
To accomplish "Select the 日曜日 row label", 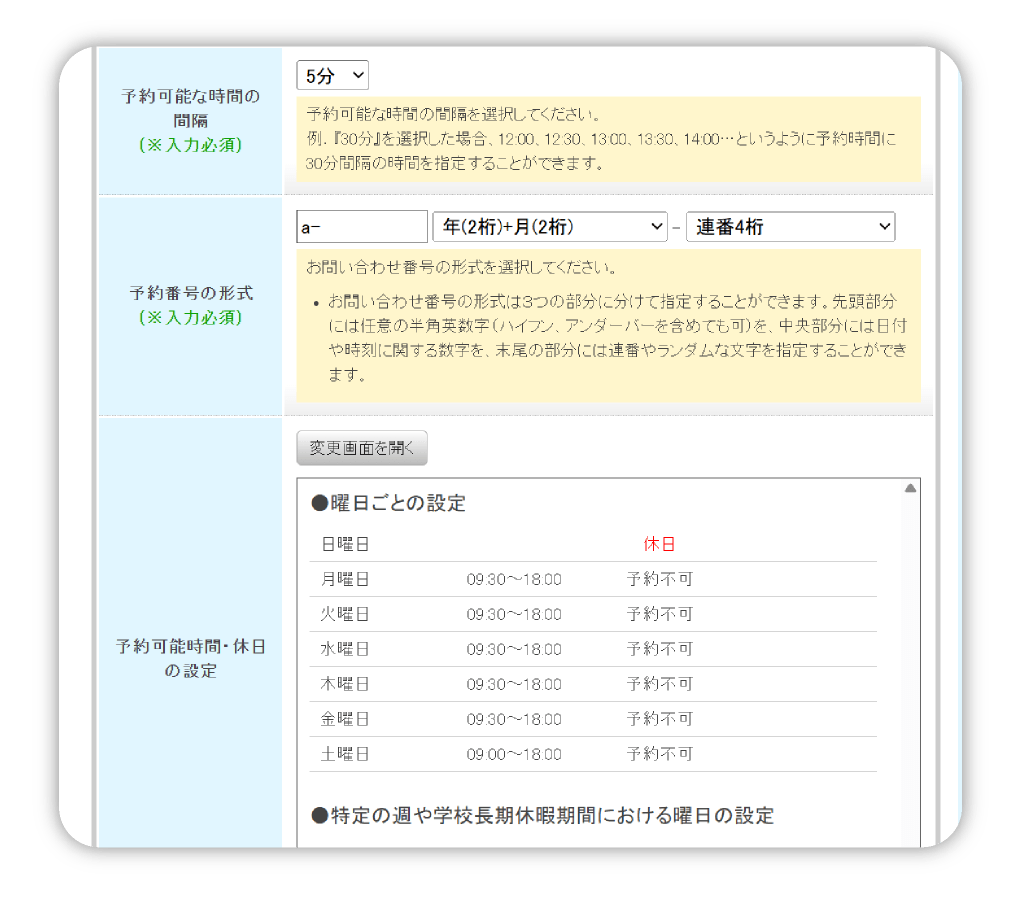I will 345,544.
